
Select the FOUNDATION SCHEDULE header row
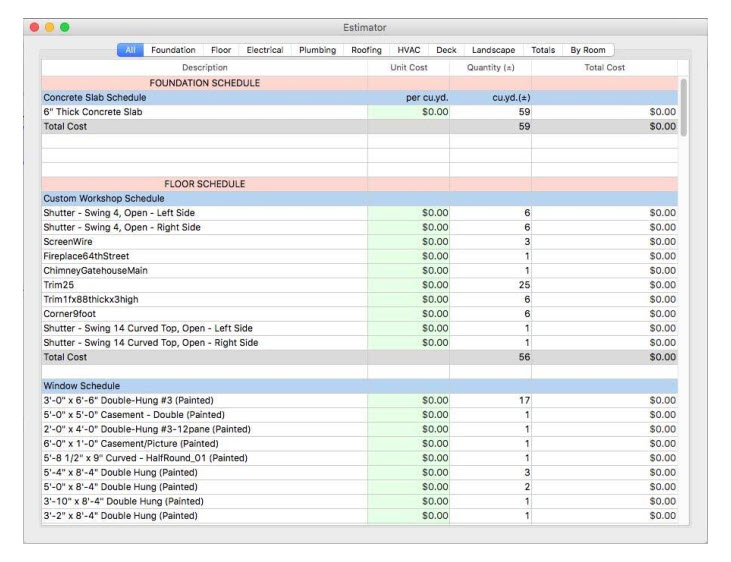[x=359, y=83]
